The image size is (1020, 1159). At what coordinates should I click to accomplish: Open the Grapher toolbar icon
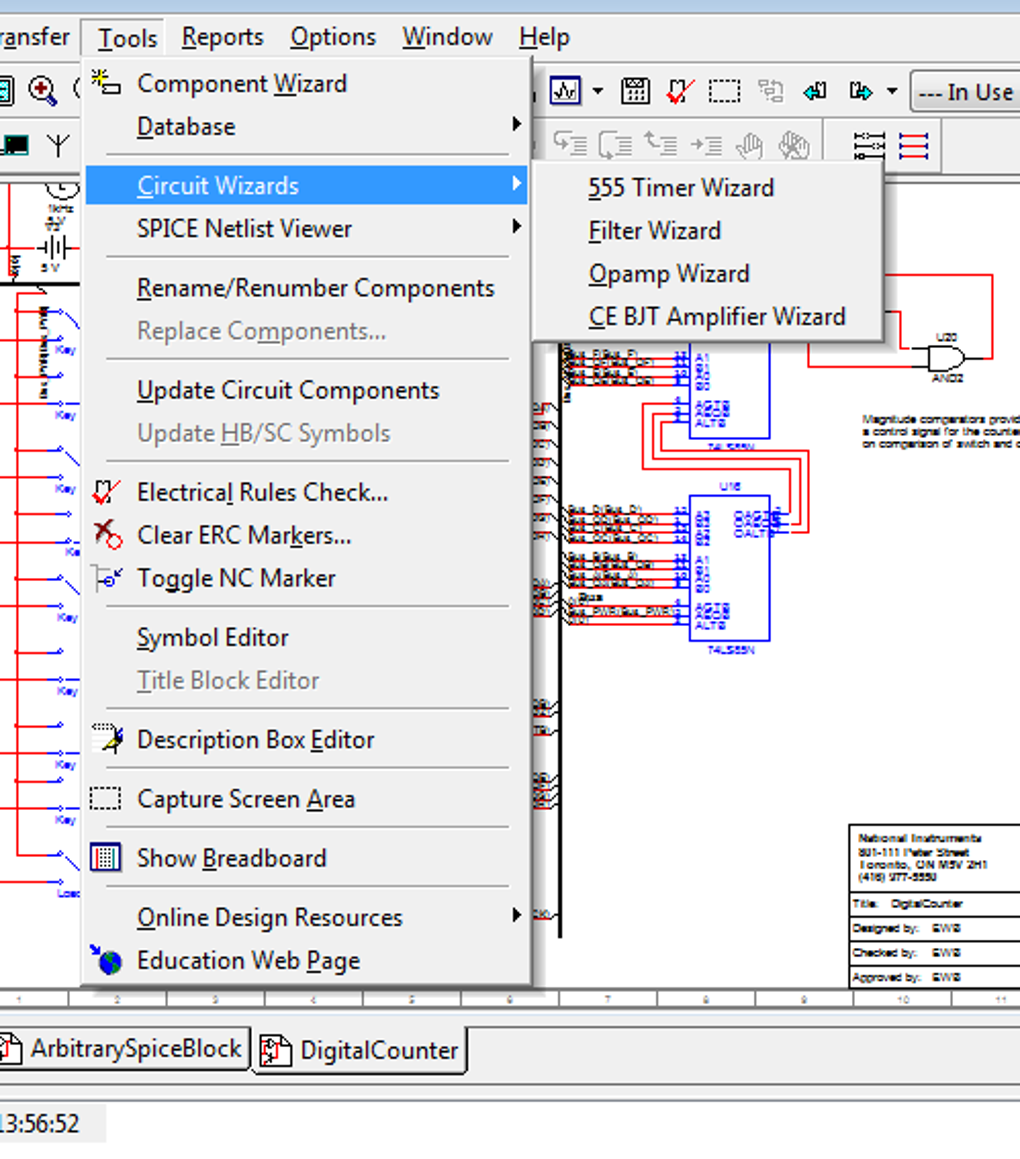[x=565, y=91]
